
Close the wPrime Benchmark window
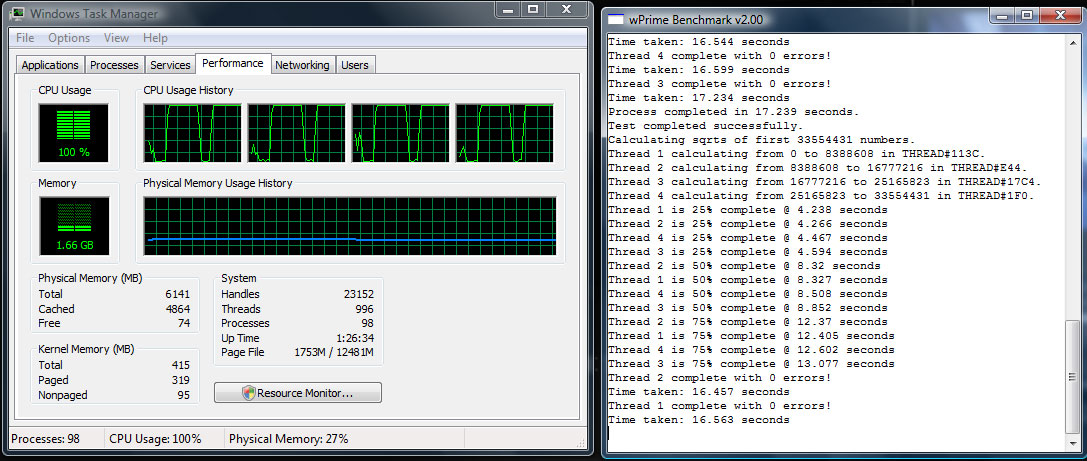1059,15
